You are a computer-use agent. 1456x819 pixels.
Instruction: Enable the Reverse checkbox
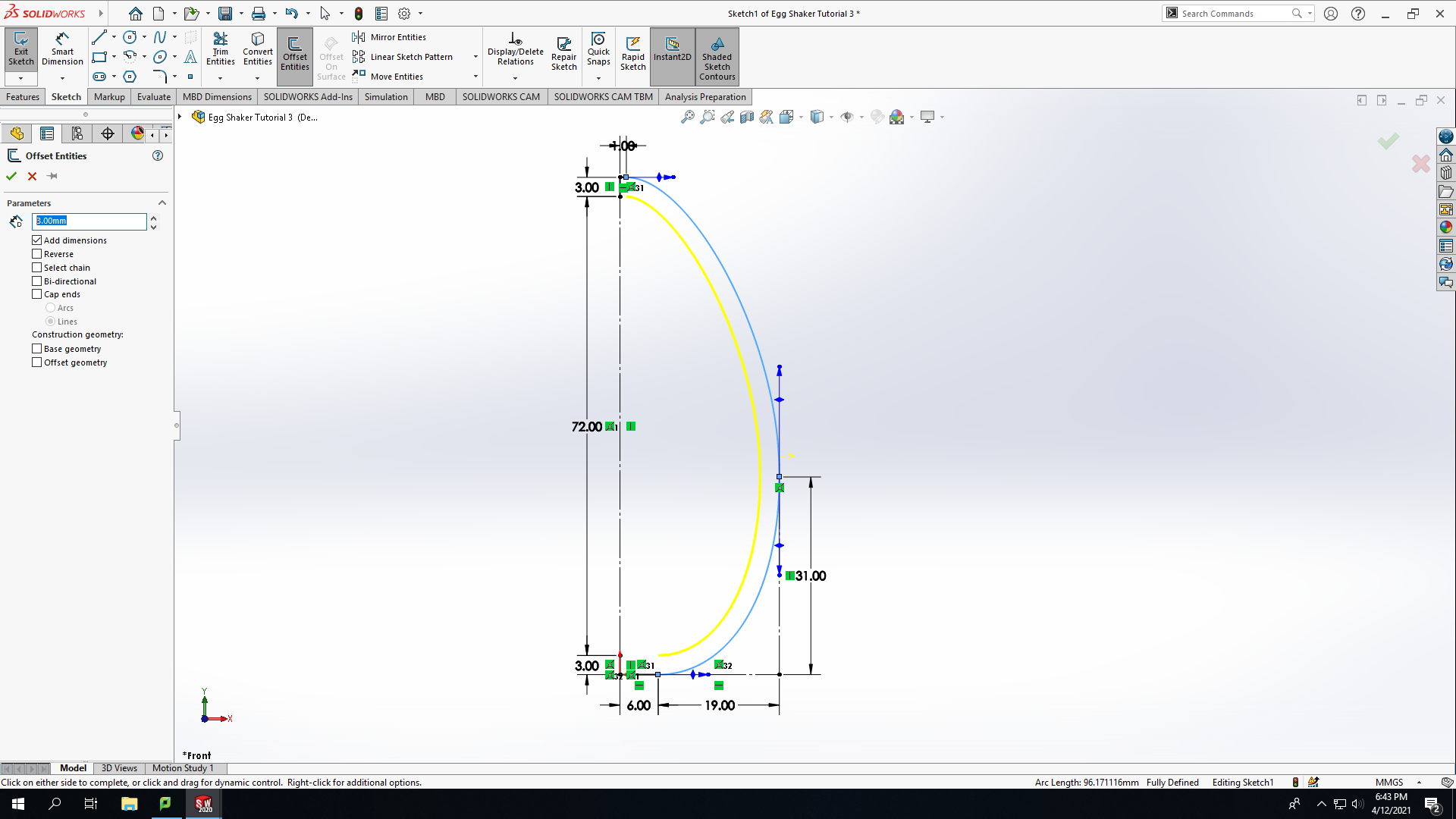[x=36, y=254]
